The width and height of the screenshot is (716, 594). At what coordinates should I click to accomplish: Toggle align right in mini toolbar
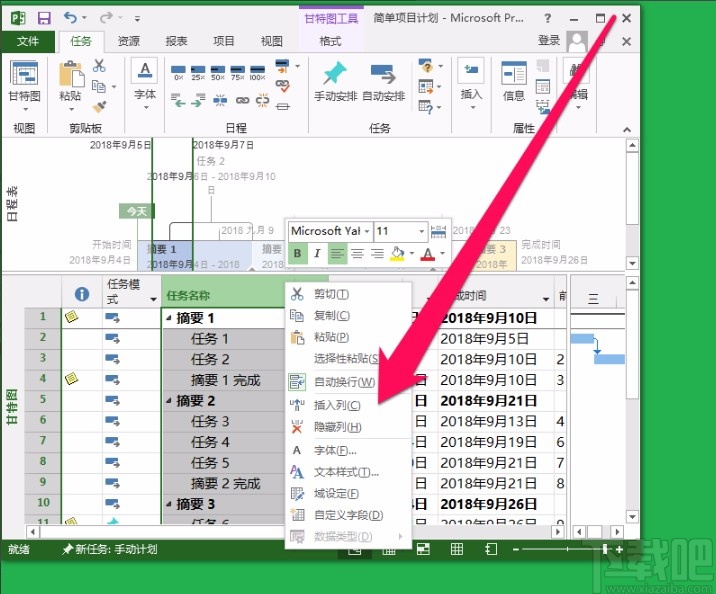(377, 253)
